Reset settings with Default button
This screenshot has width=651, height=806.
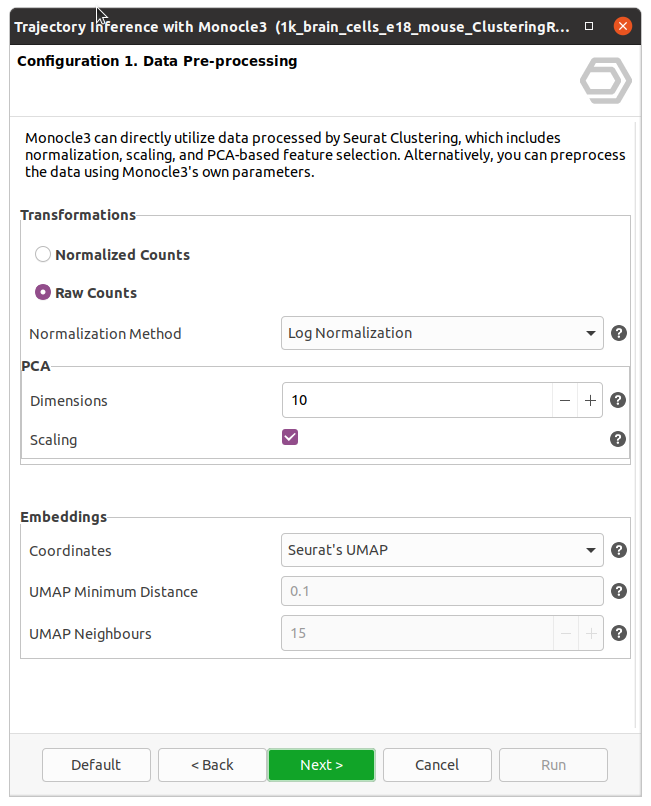click(96, 765)
